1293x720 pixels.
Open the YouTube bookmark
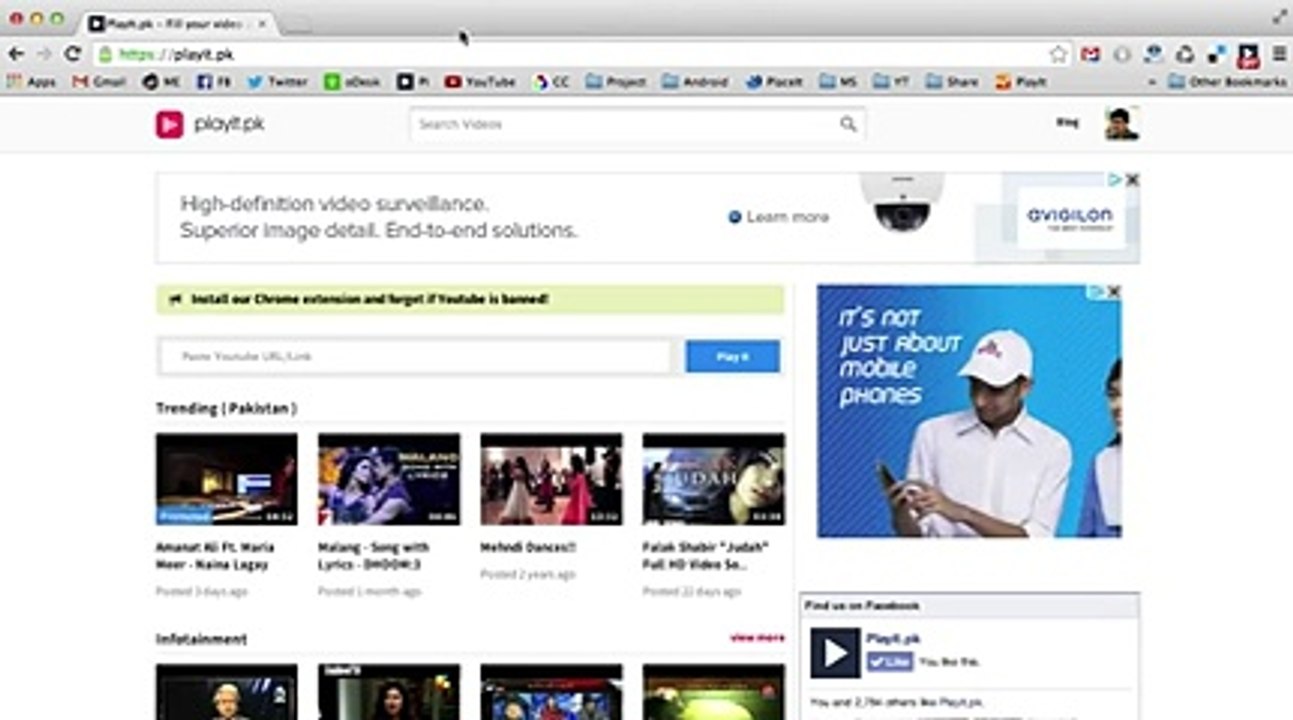tap(480, 82)
